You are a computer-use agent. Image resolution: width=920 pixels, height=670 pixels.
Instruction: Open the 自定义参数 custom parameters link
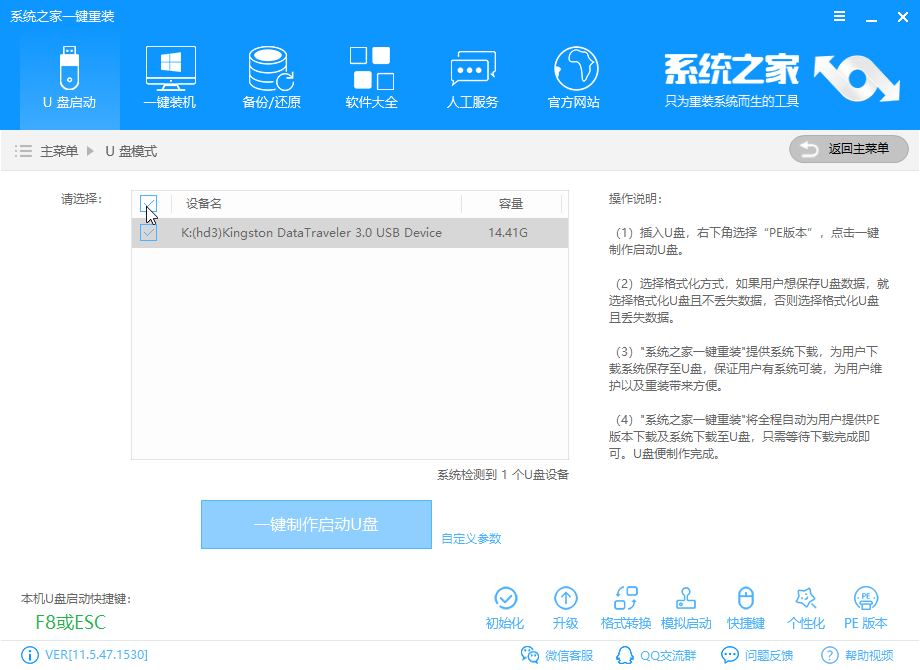(x=470, y=538)
